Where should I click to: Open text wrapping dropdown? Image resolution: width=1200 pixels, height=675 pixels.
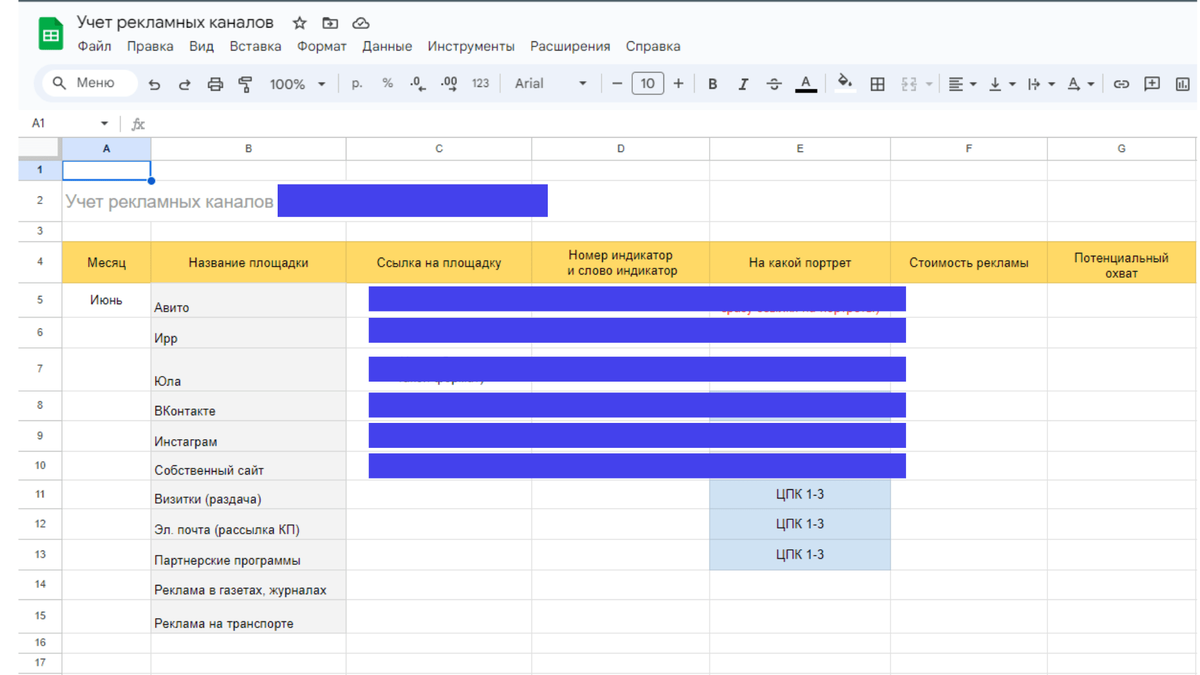tap(1041, 84)
